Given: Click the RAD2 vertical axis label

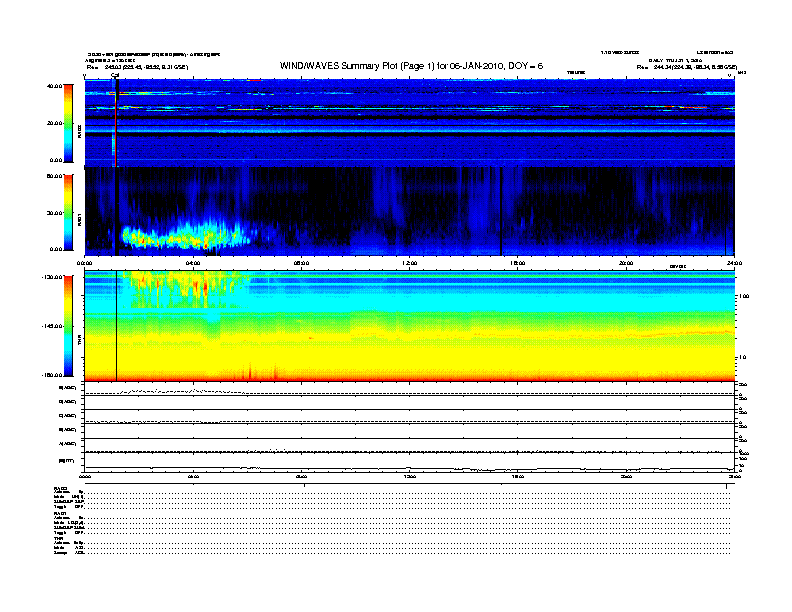Looking at the screenshot, I should 79,131.
